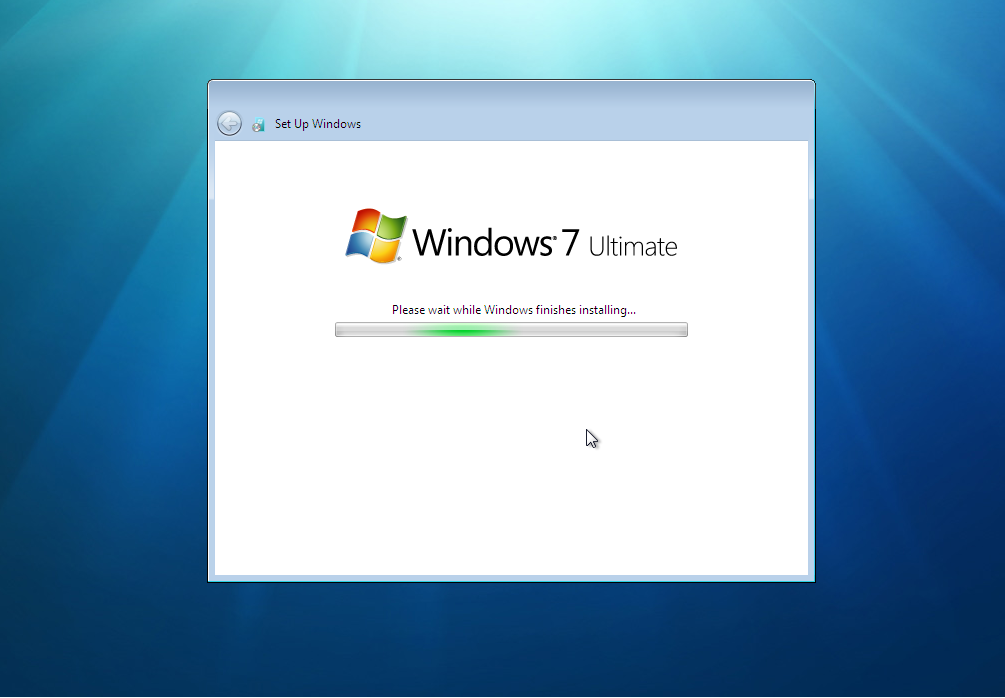Click the trademark symbol after the Windows wordmark
Screen dimensions: 1005x698
pos(553,236)
